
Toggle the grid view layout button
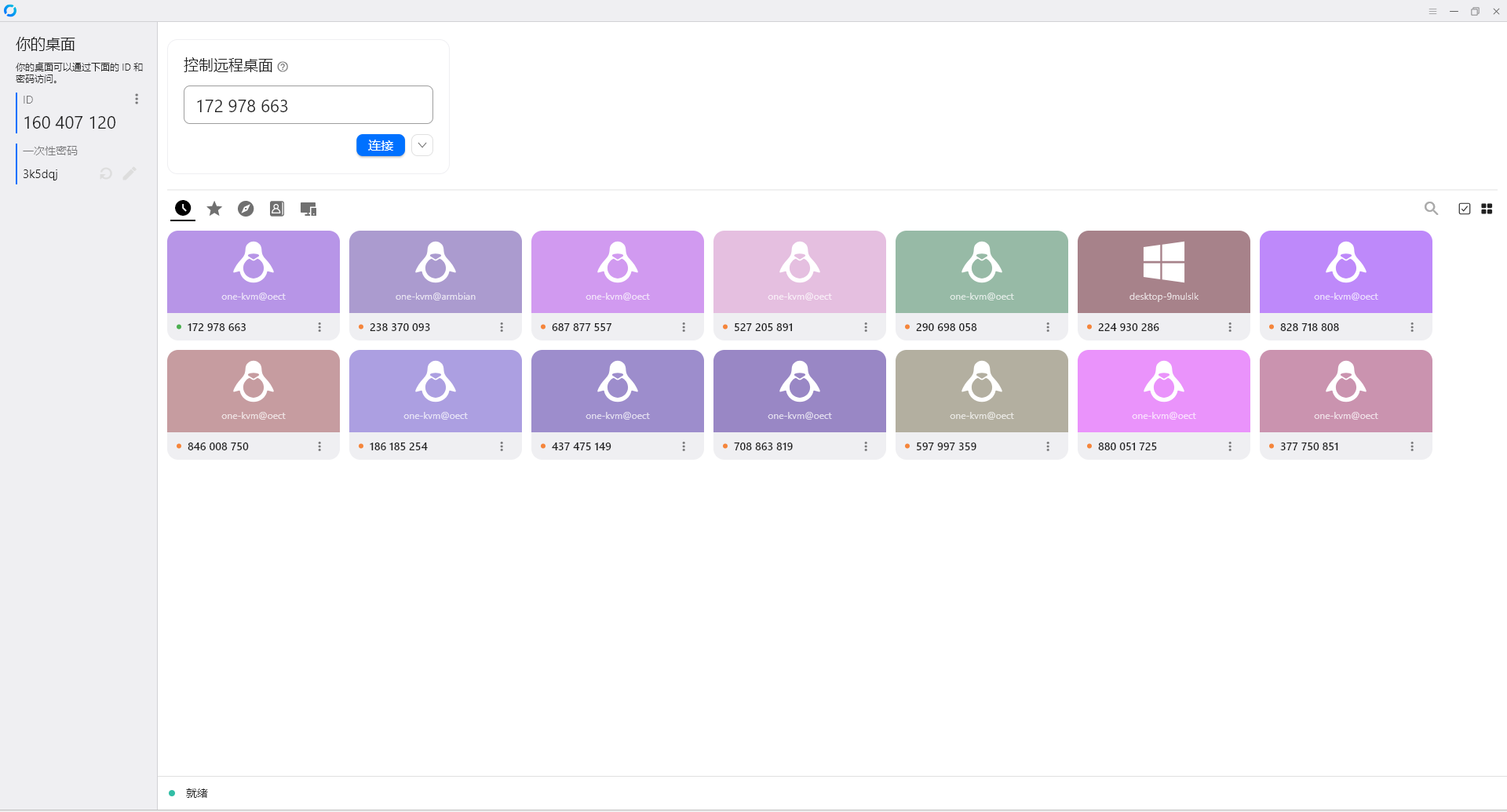click(x=1487, y=209)
